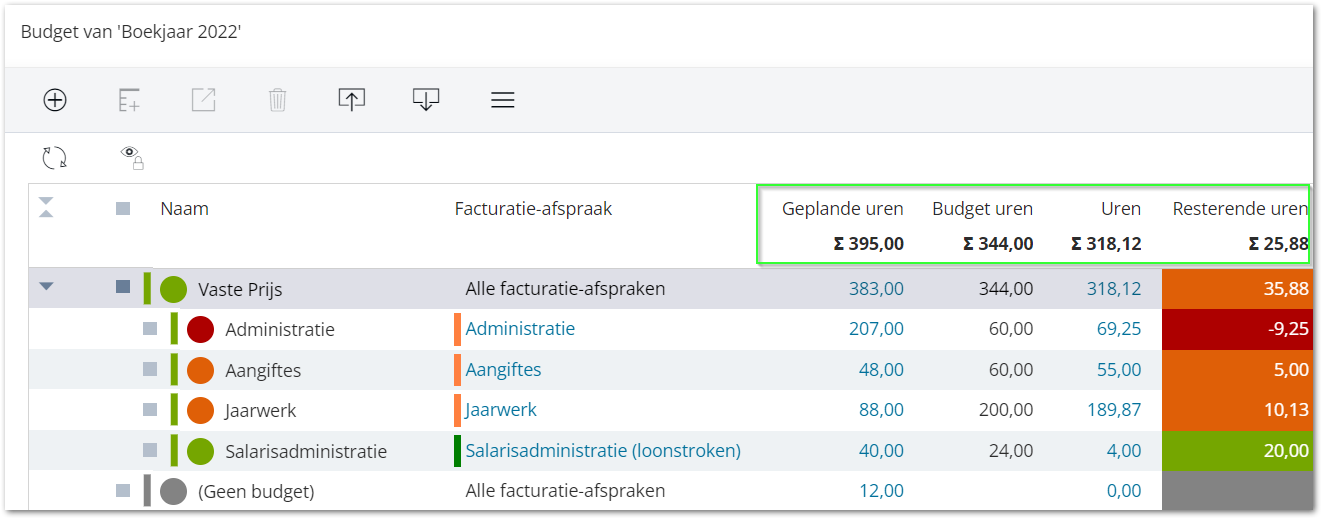Click the grey status circle of (Geen budget)
This screenshot has height=519, width=1322.
tap(174, 491)
